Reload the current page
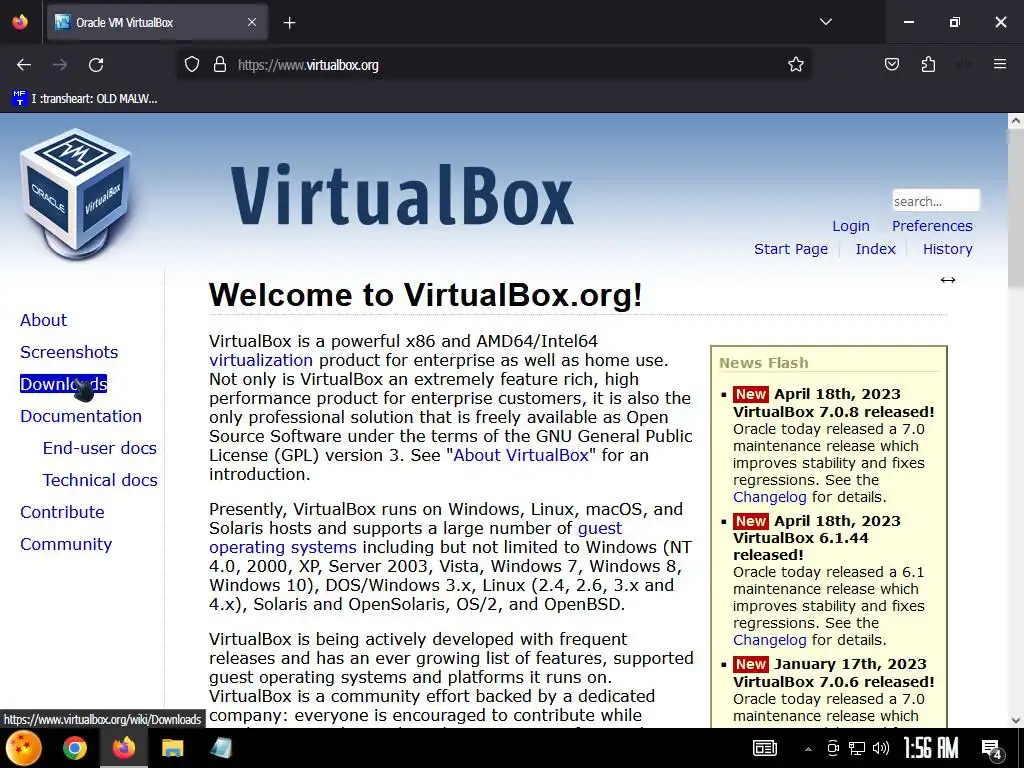The image size is (1024, 768). tap(96, 65)
